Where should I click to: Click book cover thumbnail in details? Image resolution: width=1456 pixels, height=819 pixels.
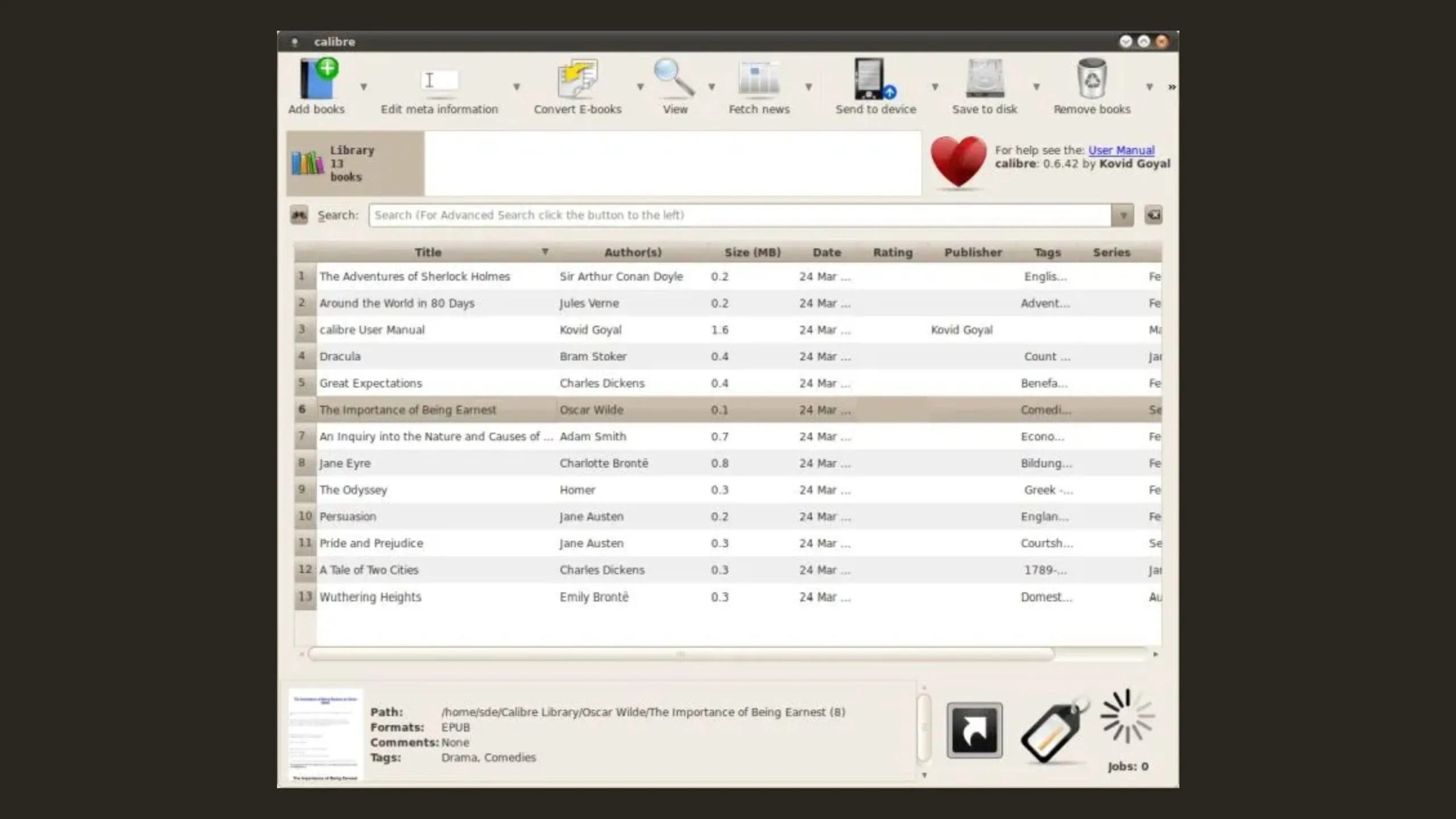(x=325, y=735)
